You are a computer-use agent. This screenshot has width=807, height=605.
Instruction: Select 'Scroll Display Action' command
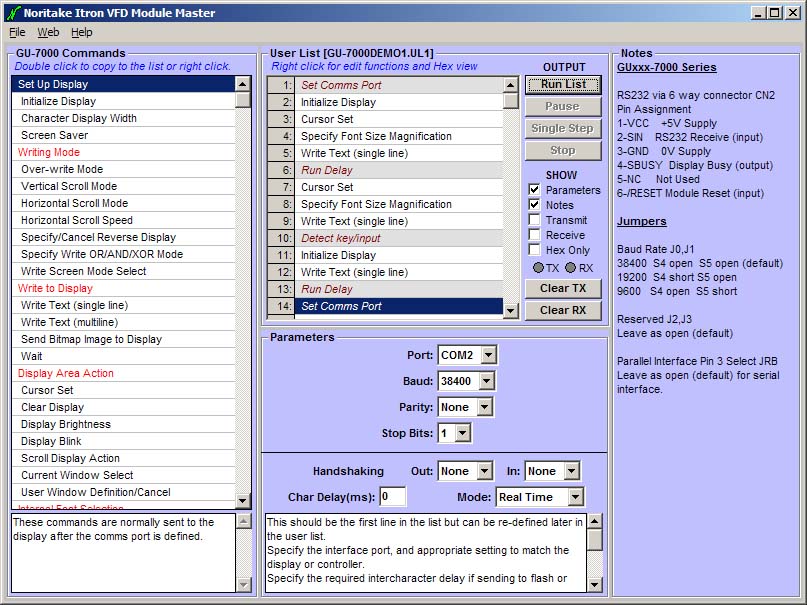[123, 458]
